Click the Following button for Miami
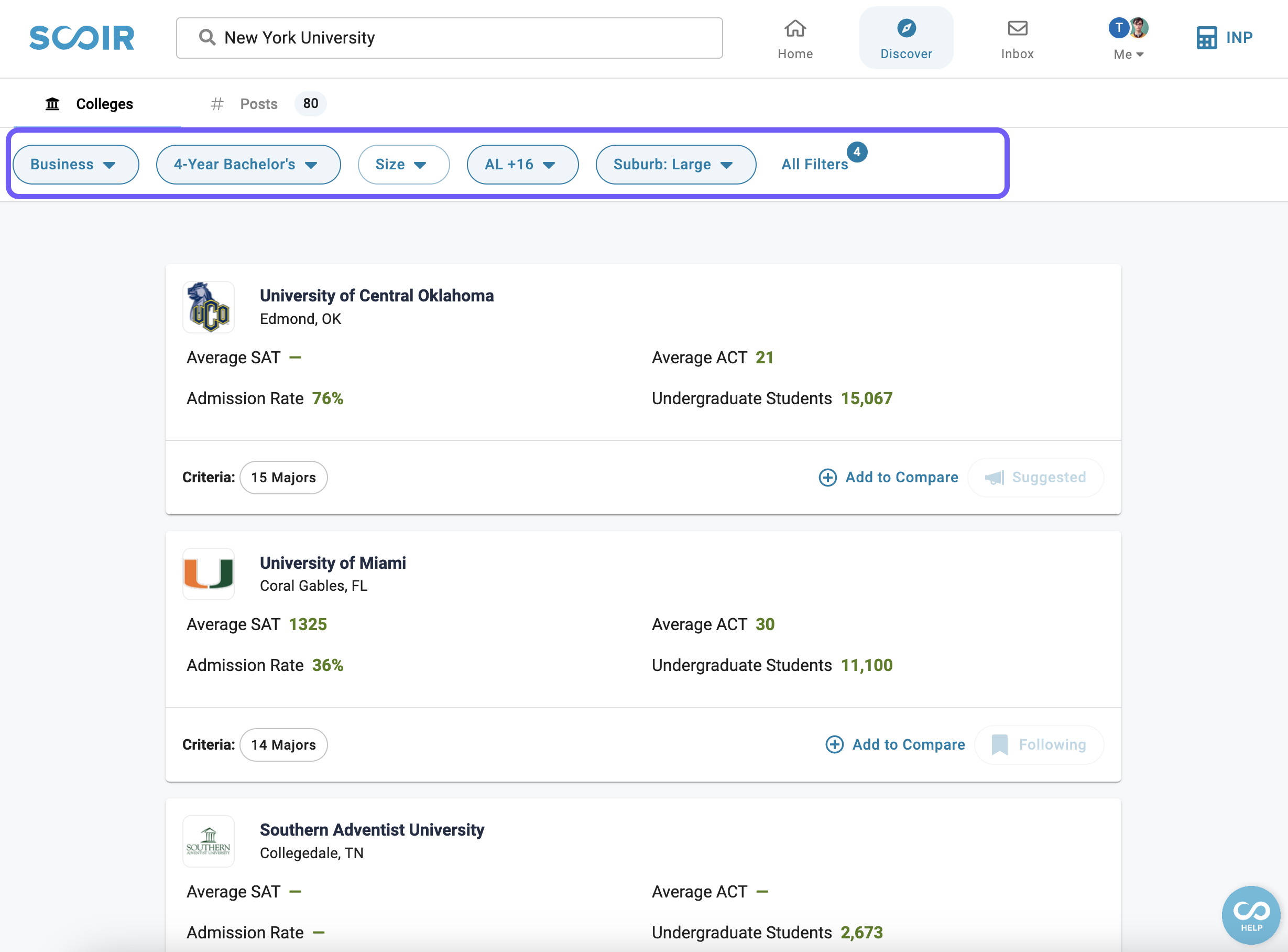 (1039, 744)
